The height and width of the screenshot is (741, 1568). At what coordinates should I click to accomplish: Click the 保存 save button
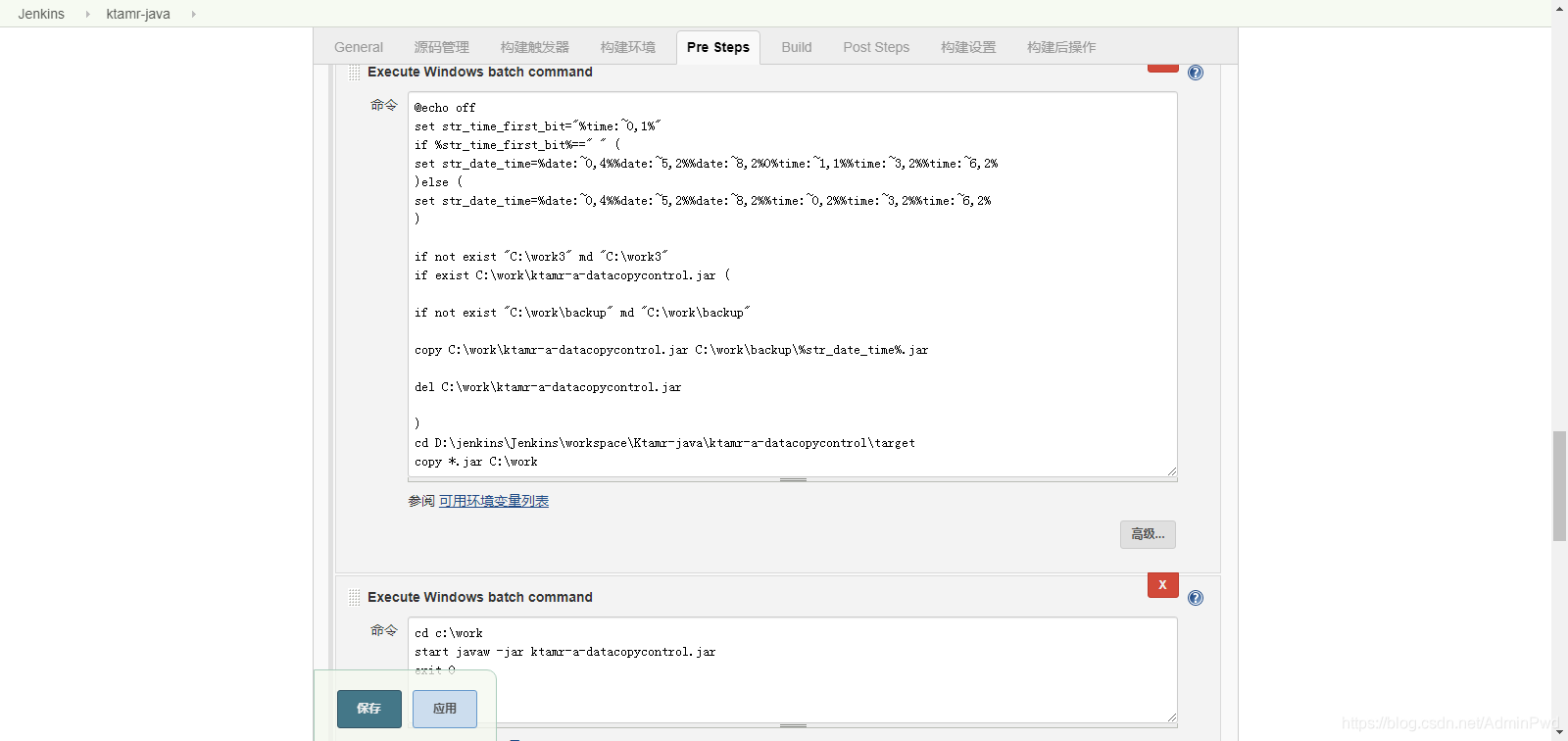[x=369, y=709]
